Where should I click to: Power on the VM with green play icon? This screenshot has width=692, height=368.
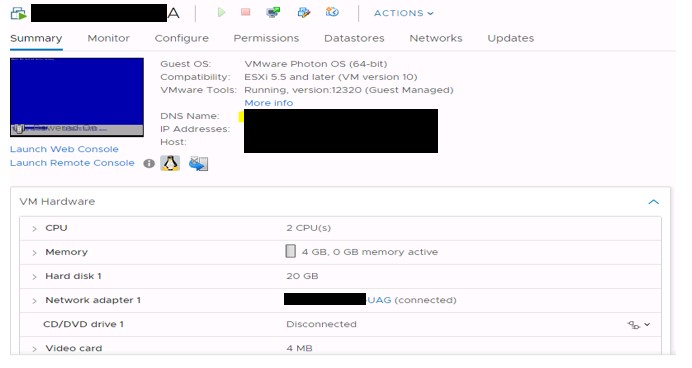[x=222, y=12]
